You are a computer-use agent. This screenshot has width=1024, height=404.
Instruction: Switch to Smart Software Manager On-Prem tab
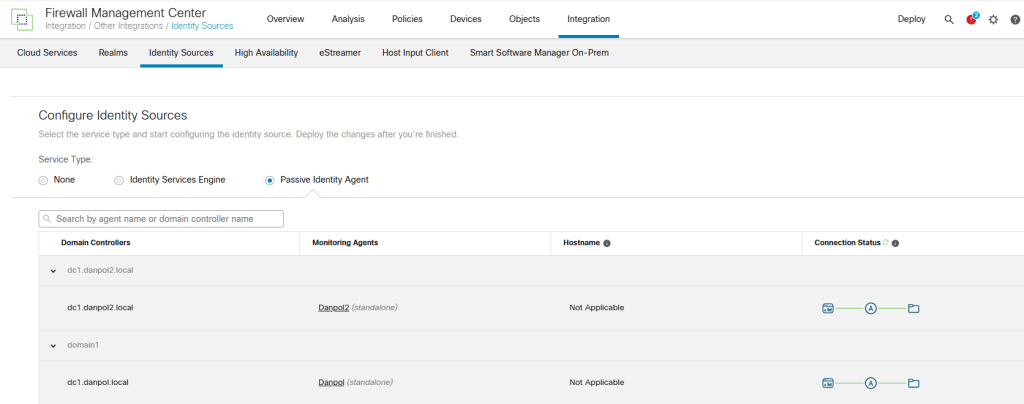point(539,53)
